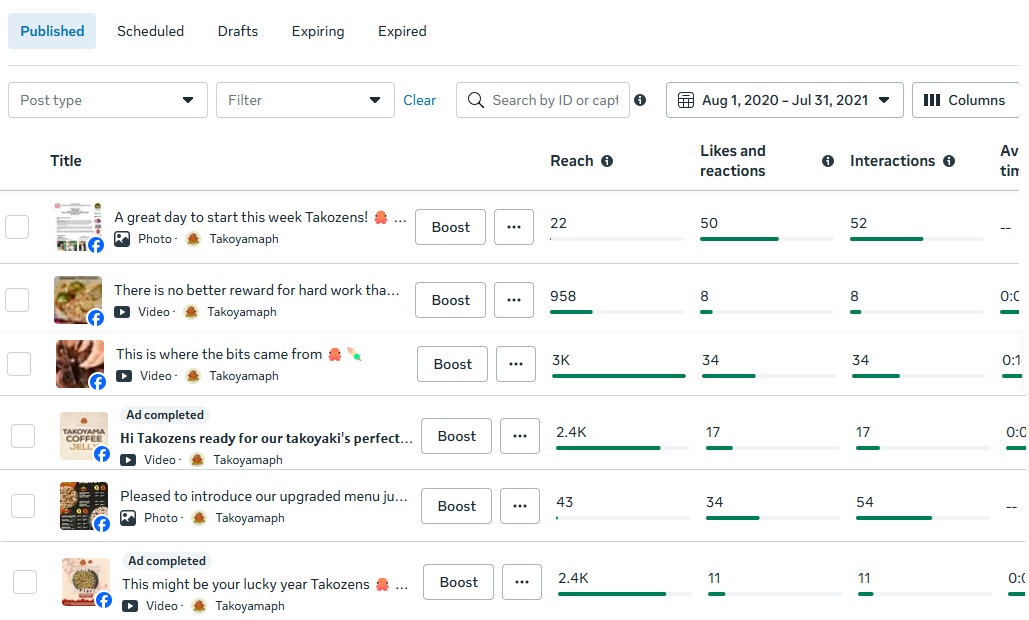Click the Likes and reactions info icon

828,161
